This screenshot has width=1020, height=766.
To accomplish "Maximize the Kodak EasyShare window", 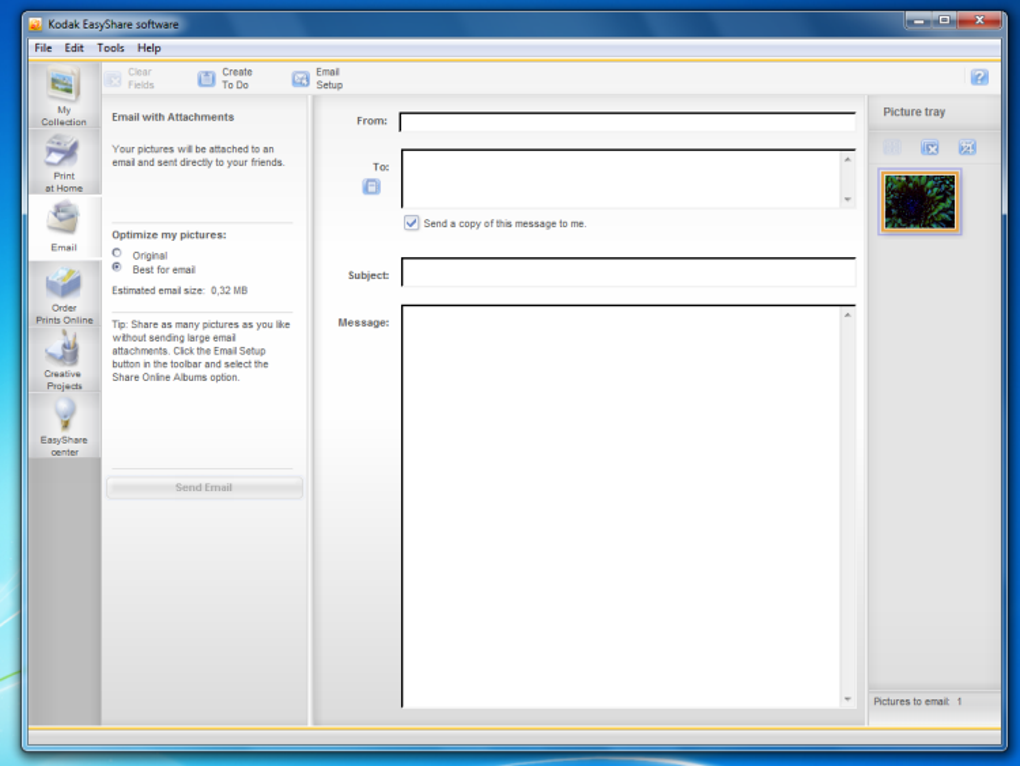I will point(944,21).
